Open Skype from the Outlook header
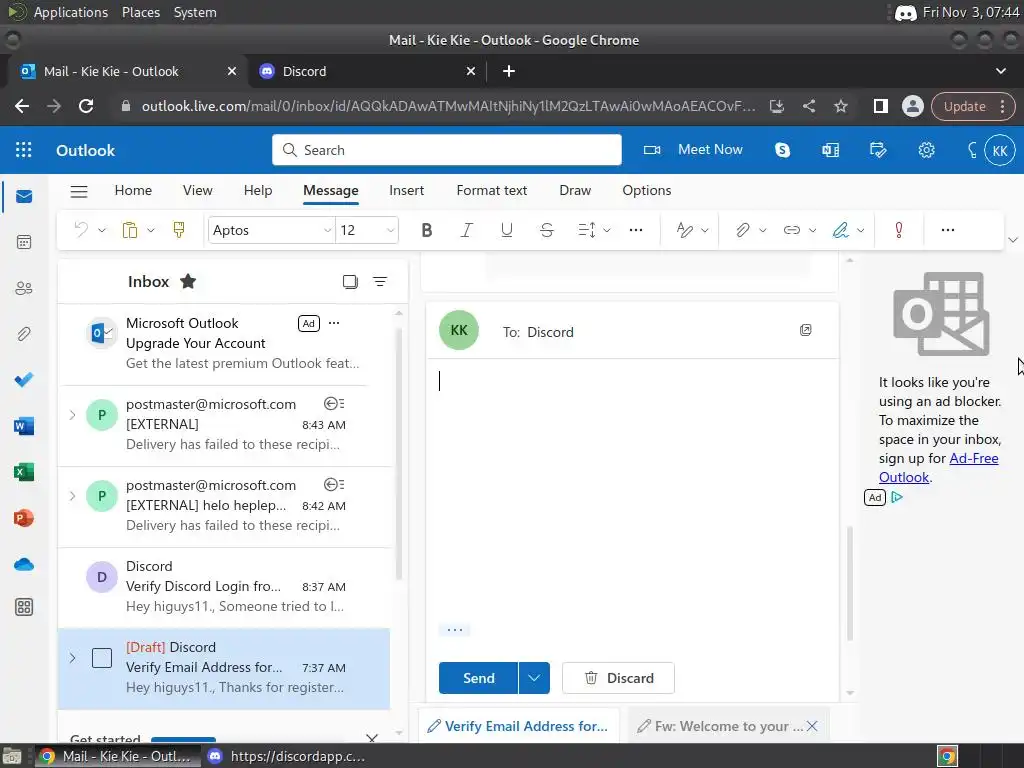 coord(782,150)
